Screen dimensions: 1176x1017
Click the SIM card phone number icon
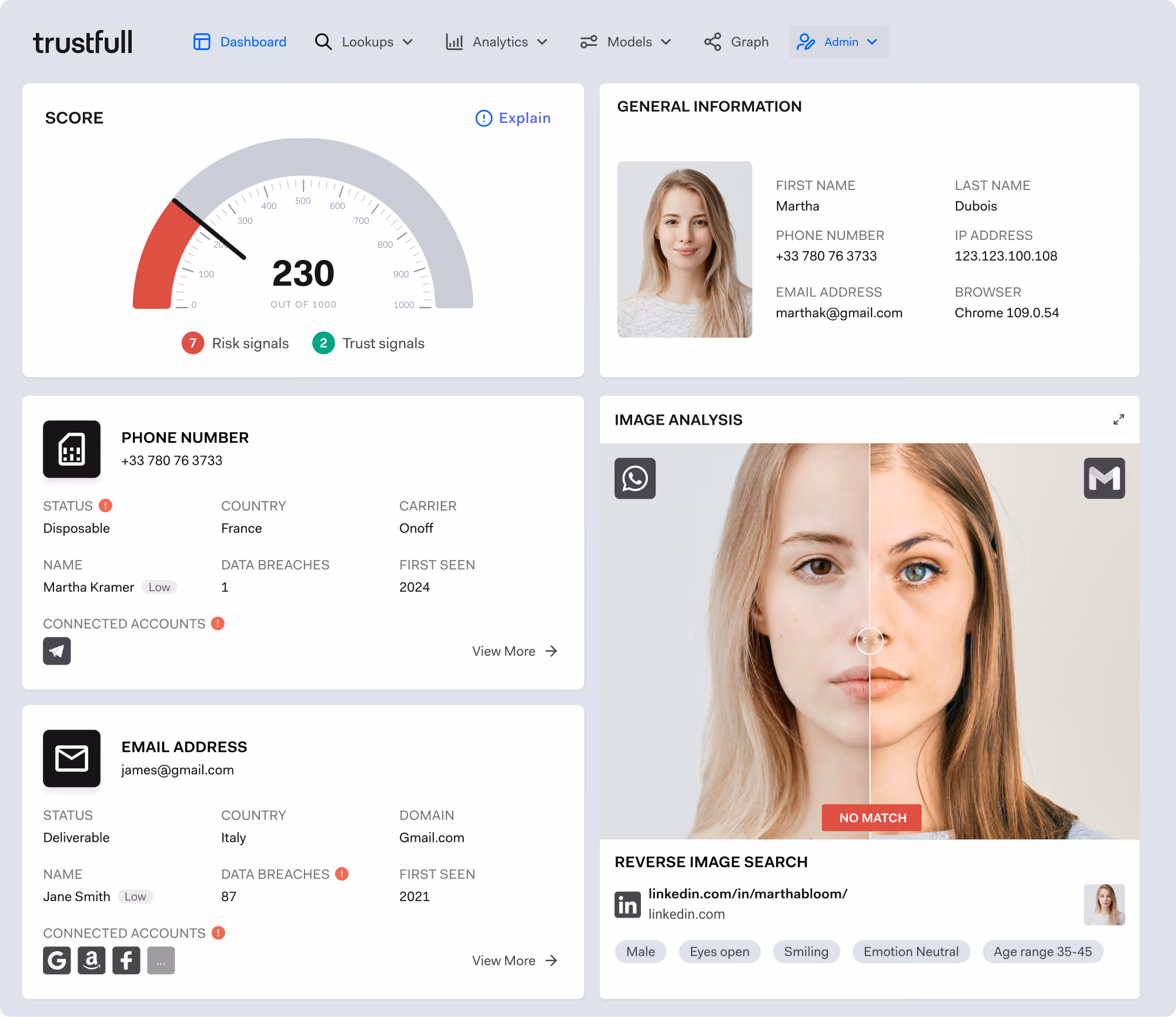tap(72, 449)
